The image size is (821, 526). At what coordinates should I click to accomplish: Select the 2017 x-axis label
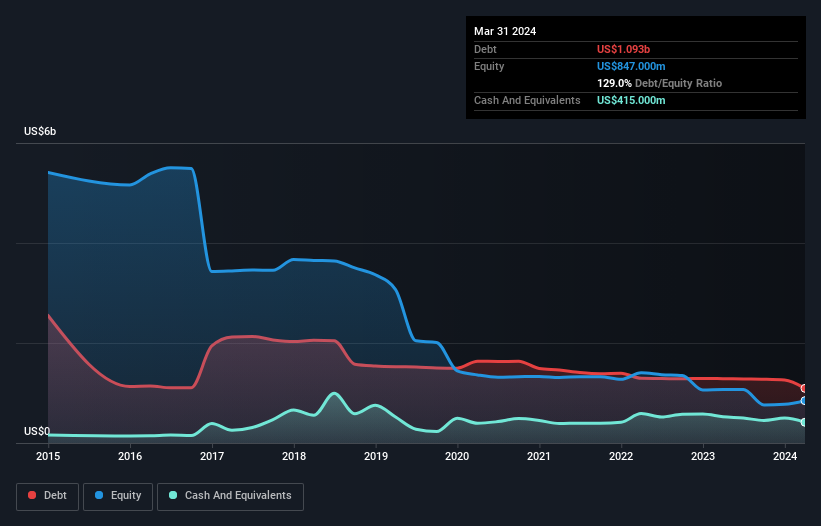(212, 456)
